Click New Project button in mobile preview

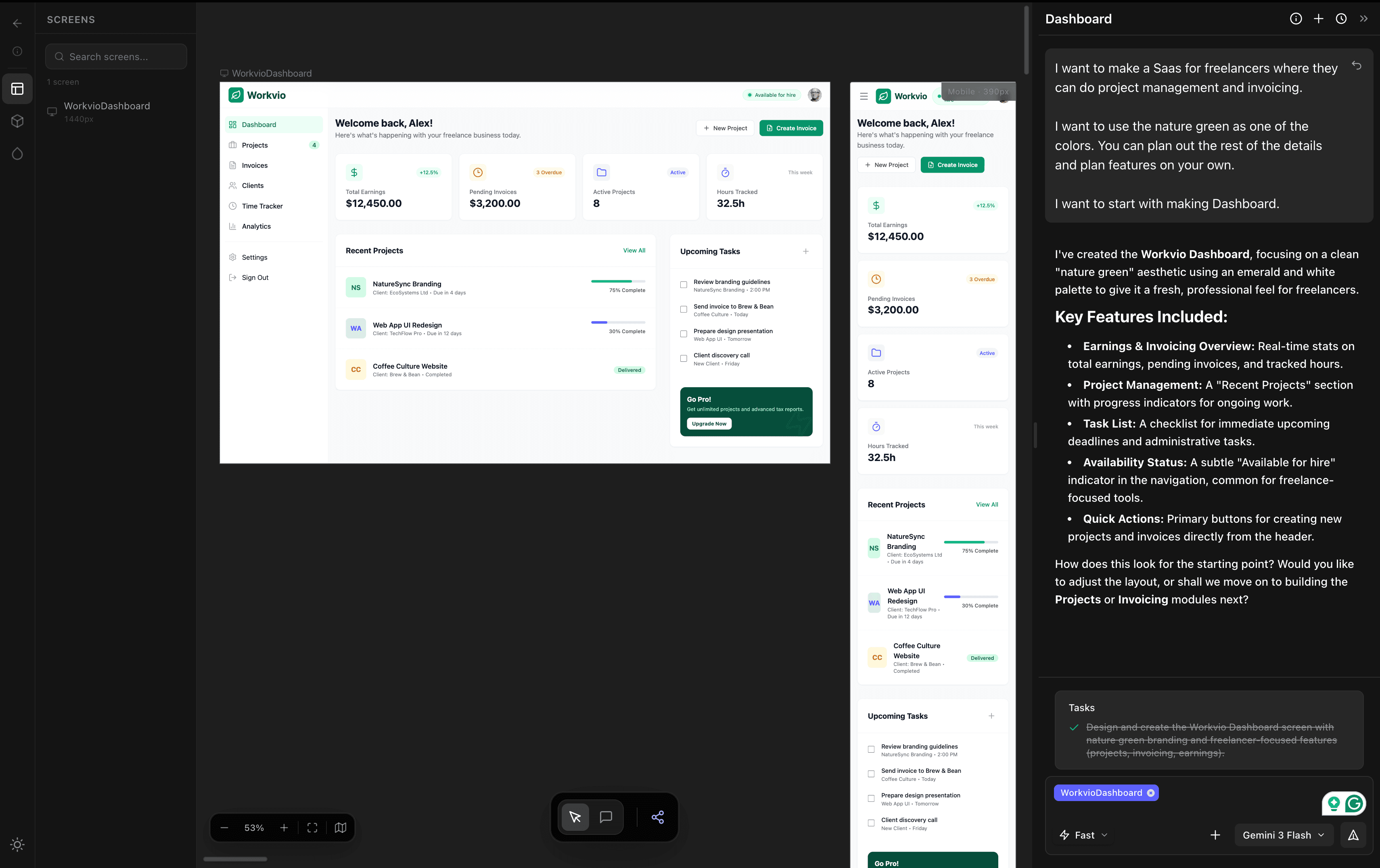[886, 165]
